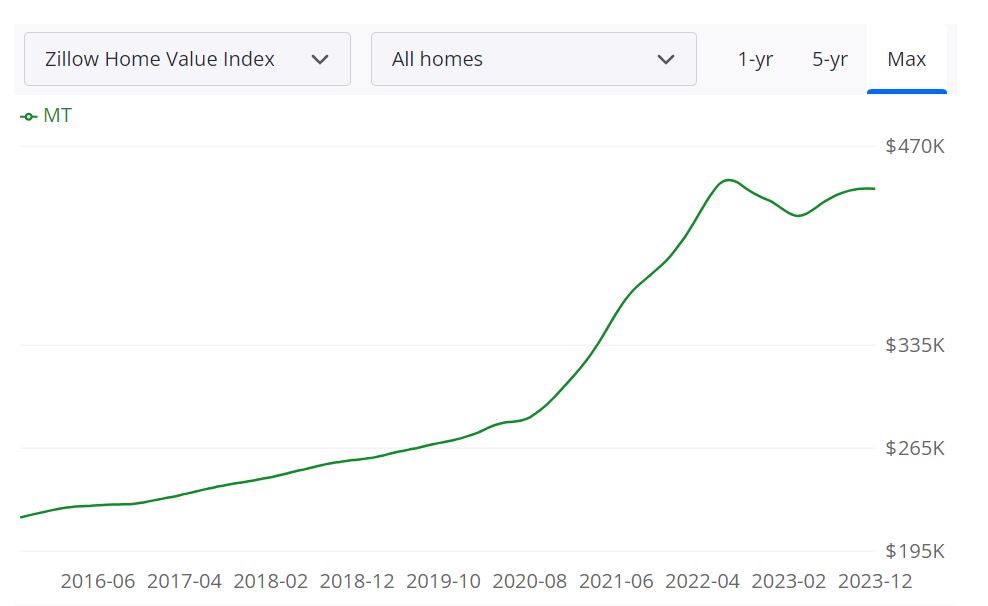Select the start point of the MT line
The height and width of the screenshot is (606, 988).
pos(20,517)
